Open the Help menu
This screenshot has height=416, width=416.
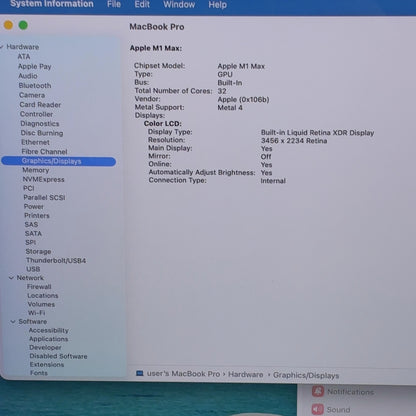click(x=218, y=5)
